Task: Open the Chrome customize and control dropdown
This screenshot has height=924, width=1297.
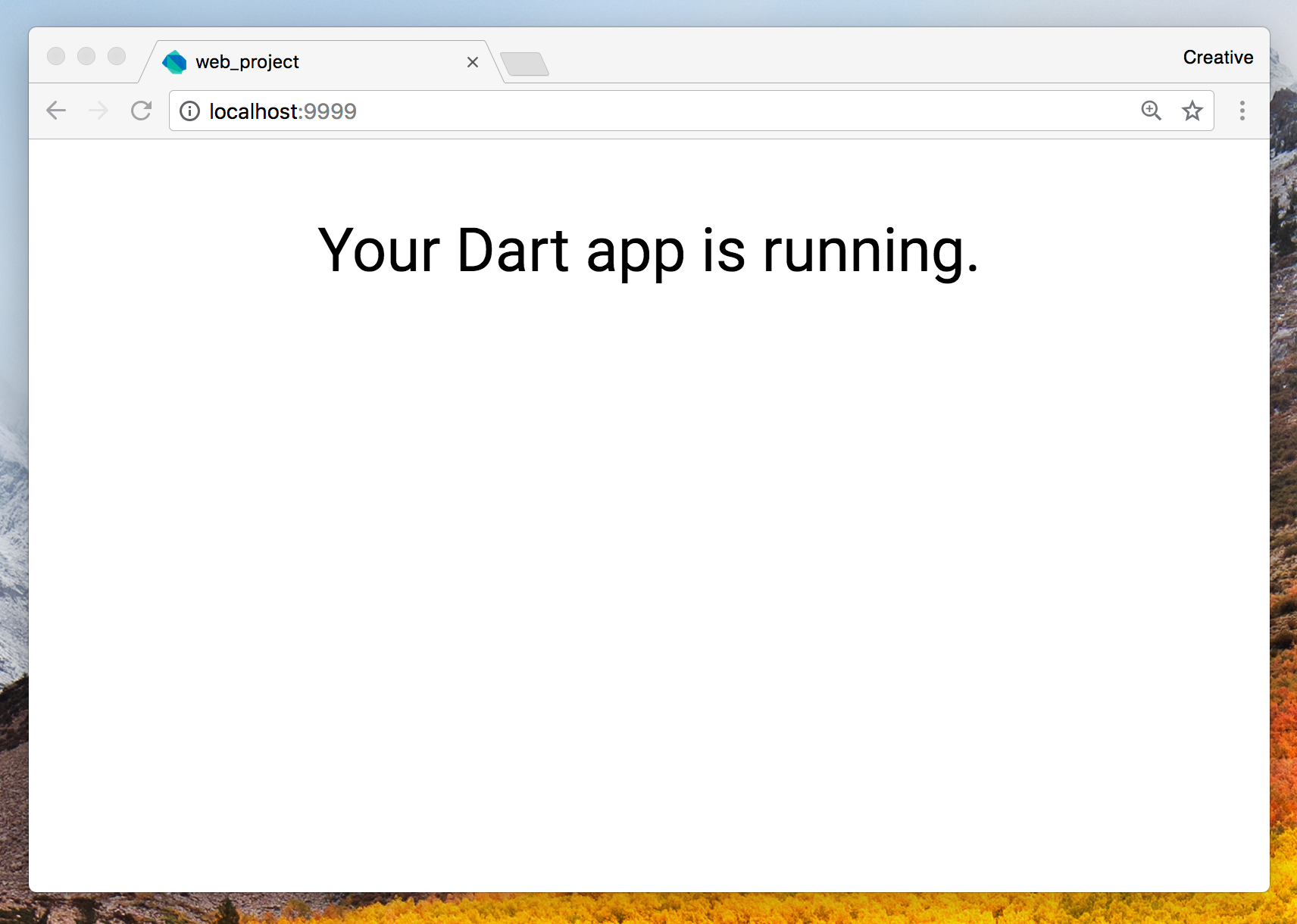Action: [x=1242, y=111]
